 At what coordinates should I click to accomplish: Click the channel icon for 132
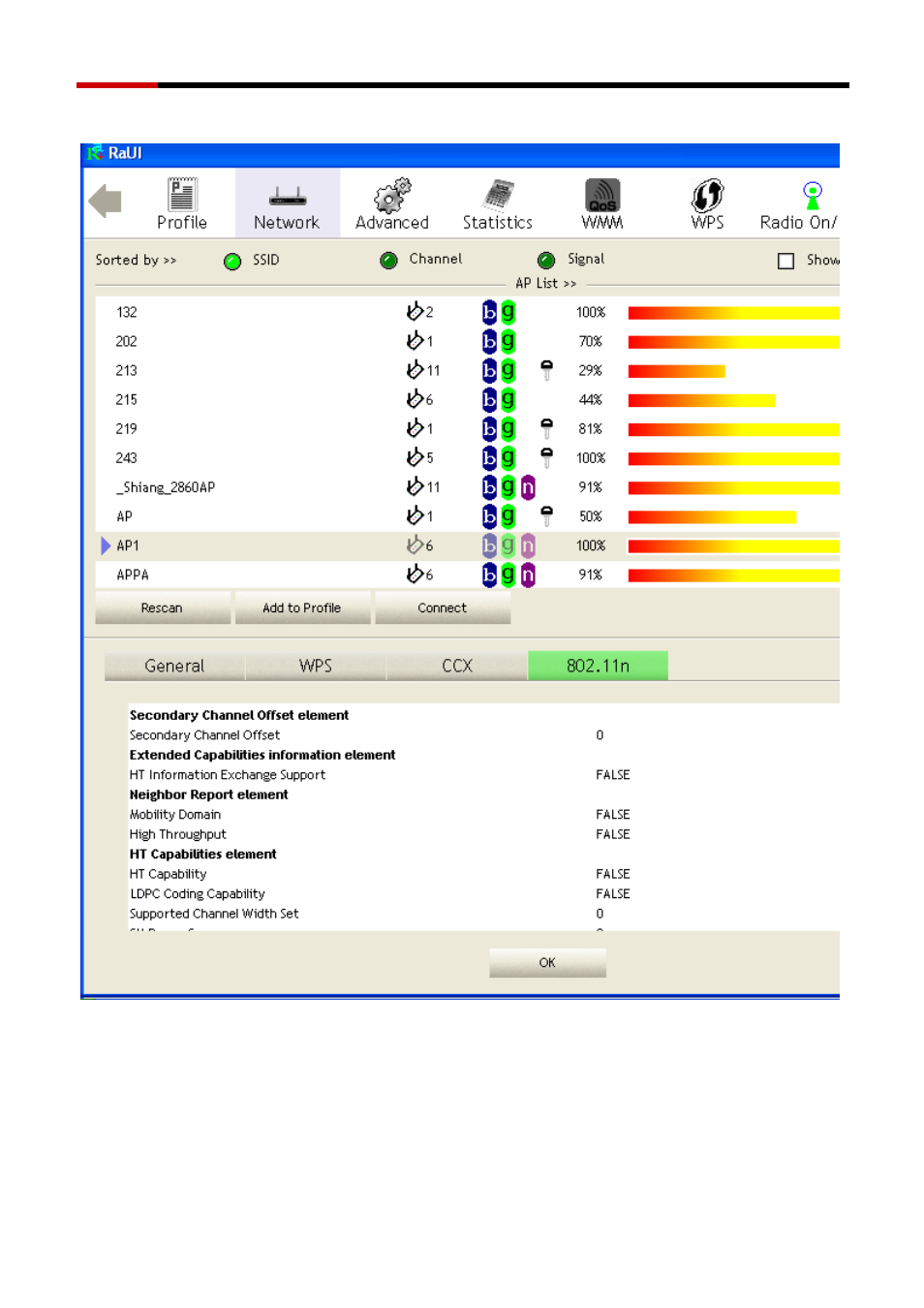[x=415, y=311]
